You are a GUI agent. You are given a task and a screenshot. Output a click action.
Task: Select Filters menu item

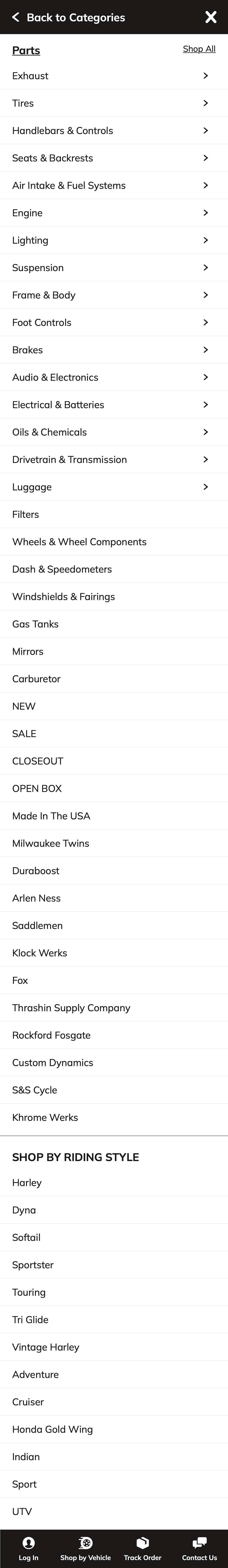pyautogui.click(x=26, y=514)
